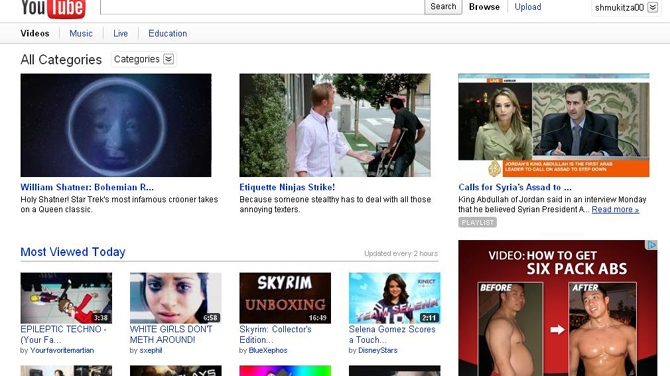Open the Etiquette Ninjas Strike thumbnail
670x376 pixels.
[335, 125]
